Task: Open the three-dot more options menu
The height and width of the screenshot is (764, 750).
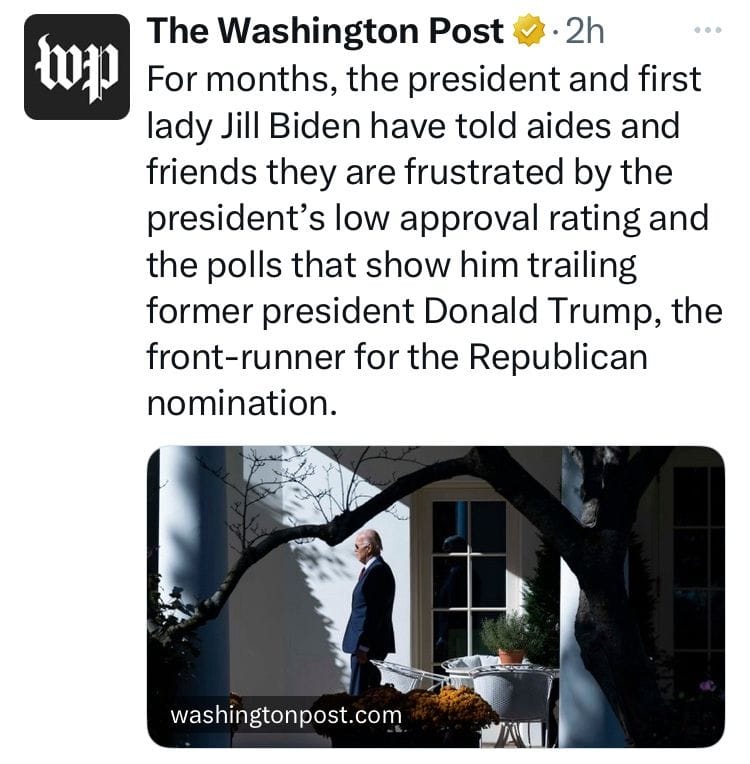Action: pos(706,31)
